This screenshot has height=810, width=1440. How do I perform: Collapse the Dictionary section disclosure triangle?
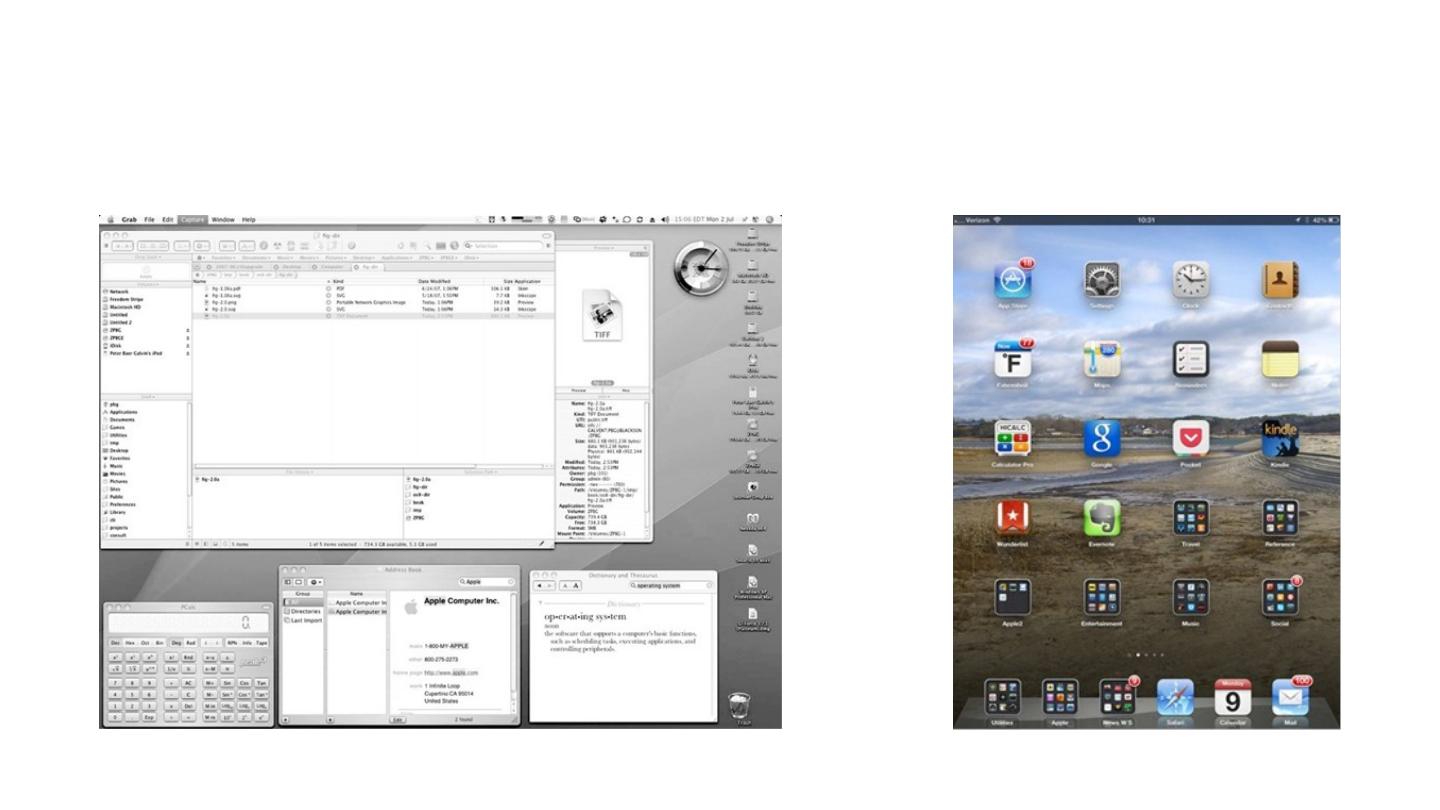point(540,603)
